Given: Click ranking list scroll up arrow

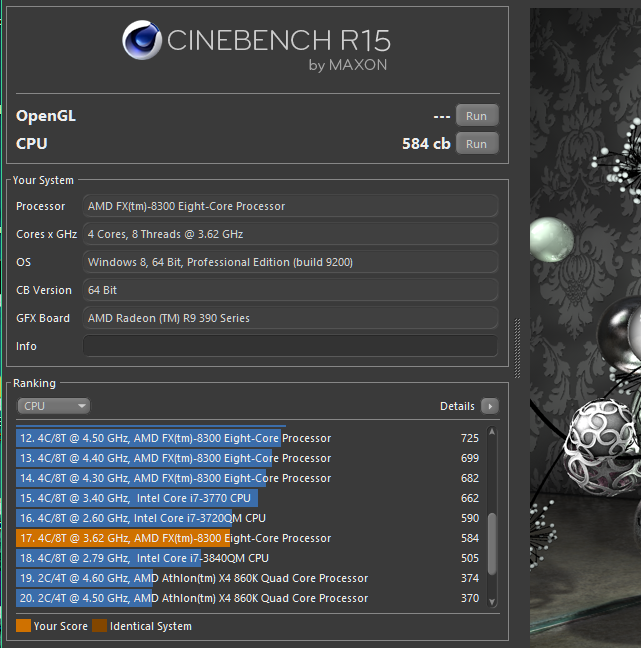Looking at the screenshot, I should click(492, 432).
